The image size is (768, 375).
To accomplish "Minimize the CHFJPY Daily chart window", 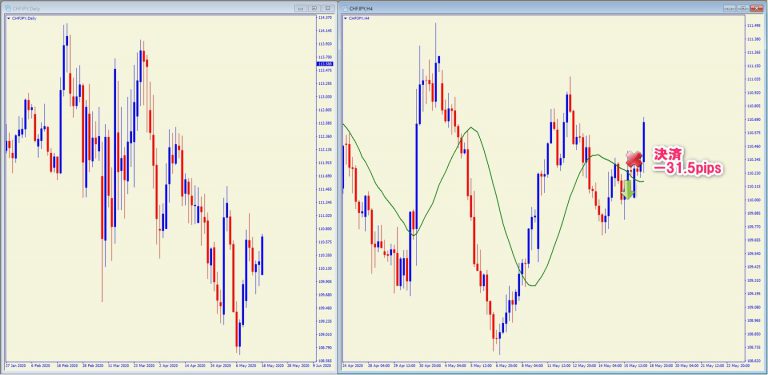I will click(300, 8).
